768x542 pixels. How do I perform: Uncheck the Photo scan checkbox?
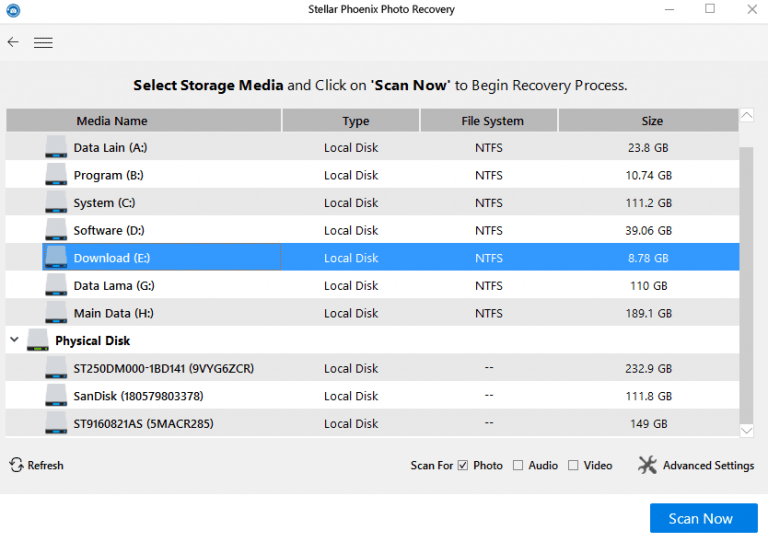tap(463, 465)
